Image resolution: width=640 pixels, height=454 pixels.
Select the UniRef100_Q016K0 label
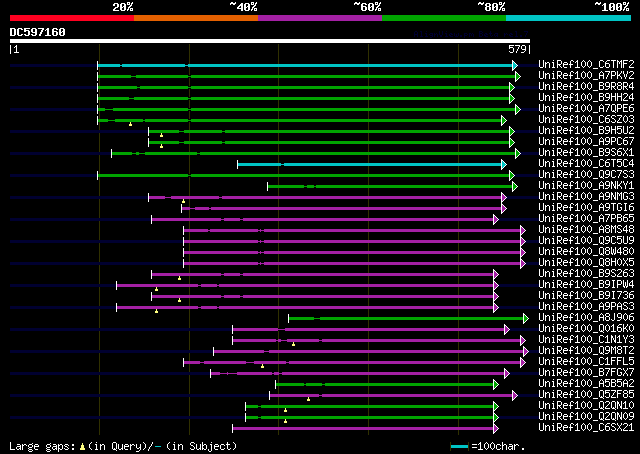click(x=586, y=329)
